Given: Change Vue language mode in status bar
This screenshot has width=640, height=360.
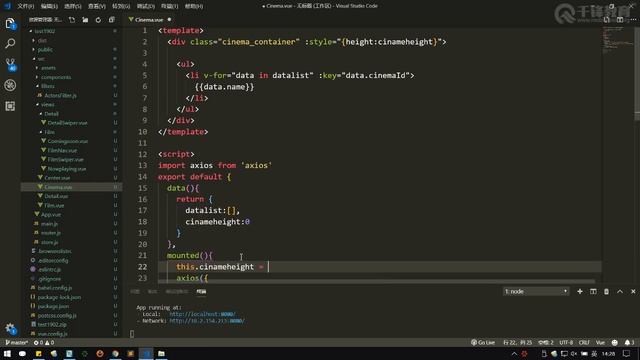Looking at the screenshot, I should (600, 342).
